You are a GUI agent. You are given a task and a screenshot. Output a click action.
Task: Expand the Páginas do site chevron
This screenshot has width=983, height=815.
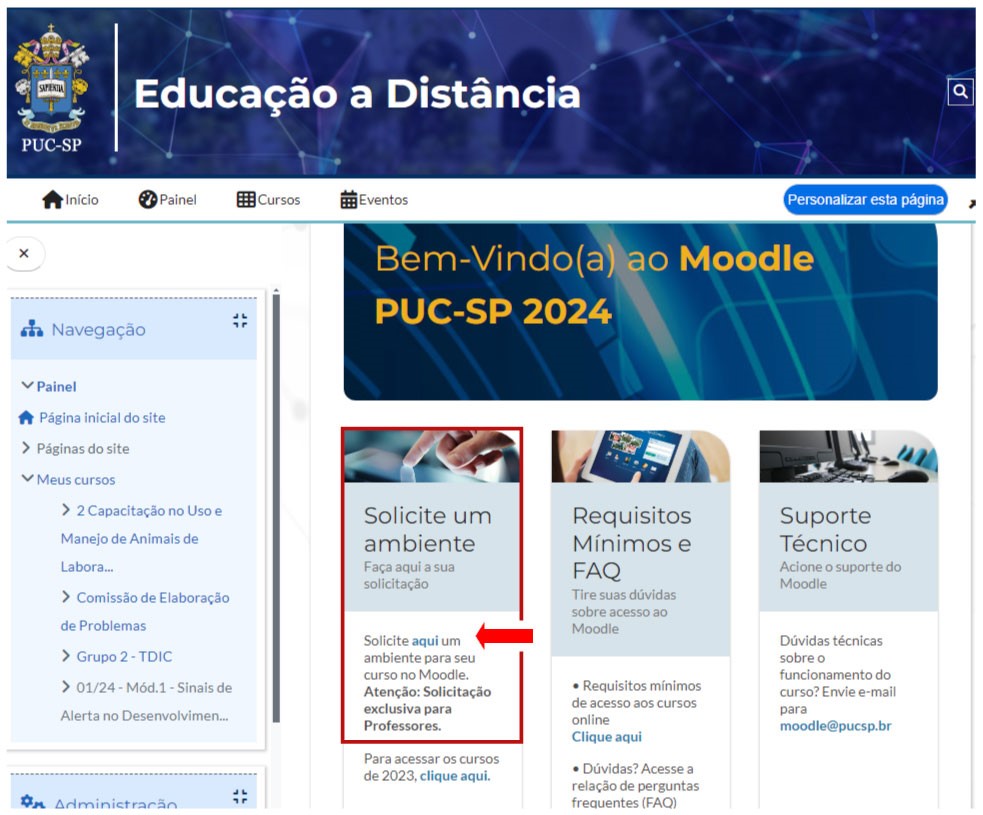click(26, 448)
